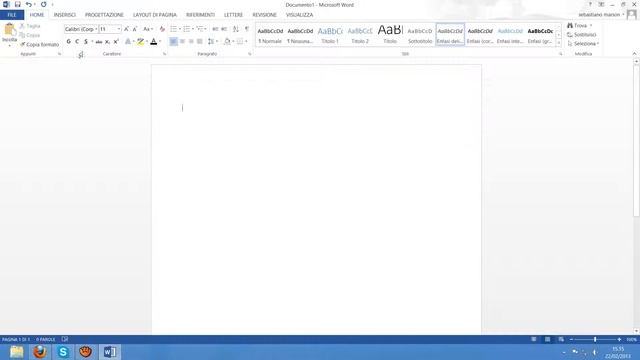
Task: Decrease font size with the shrink-font icon
Action: tap(135, 29)
